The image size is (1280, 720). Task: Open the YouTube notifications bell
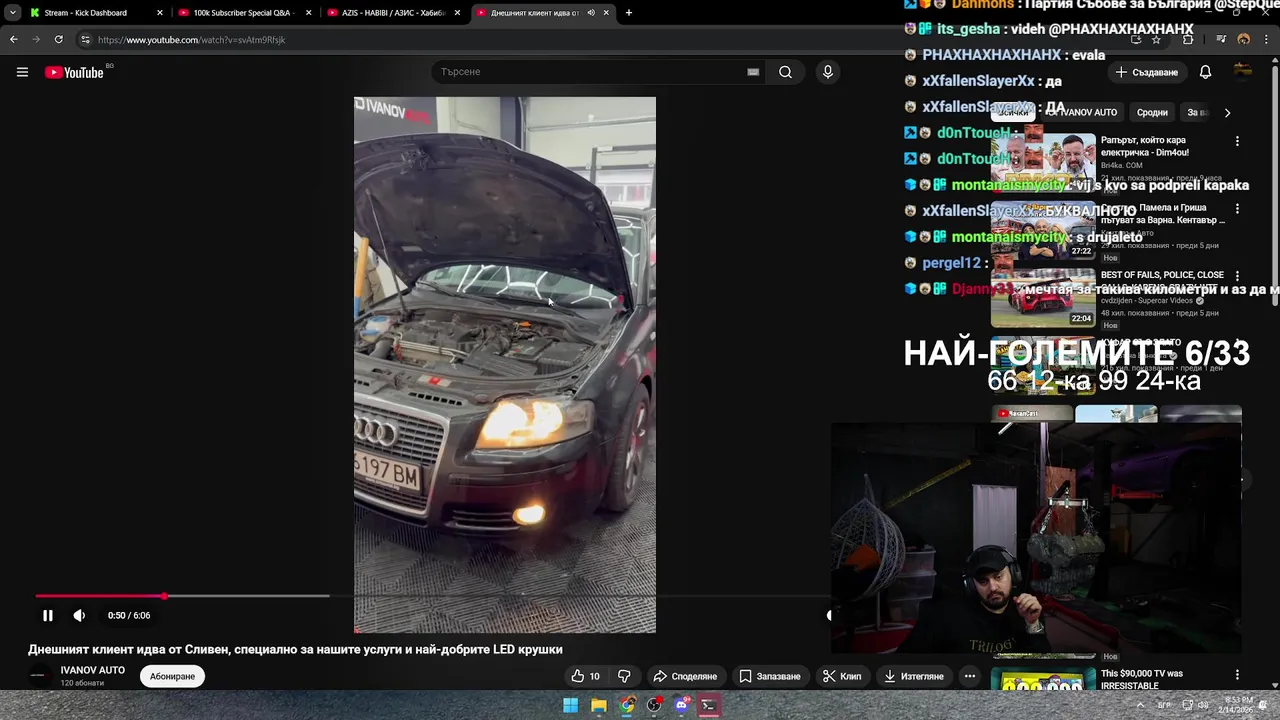click(x=1205, y=72)
